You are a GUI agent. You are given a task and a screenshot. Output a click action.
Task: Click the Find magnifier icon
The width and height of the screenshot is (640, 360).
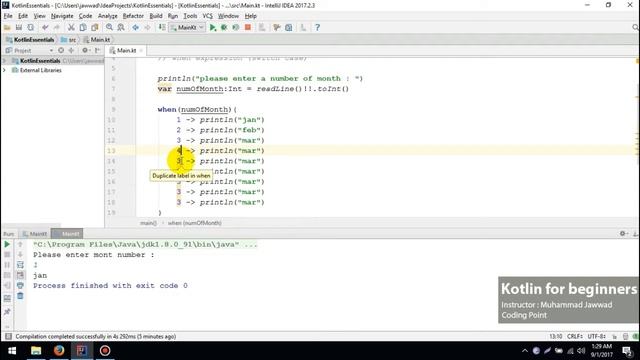[x=109, y=27]
